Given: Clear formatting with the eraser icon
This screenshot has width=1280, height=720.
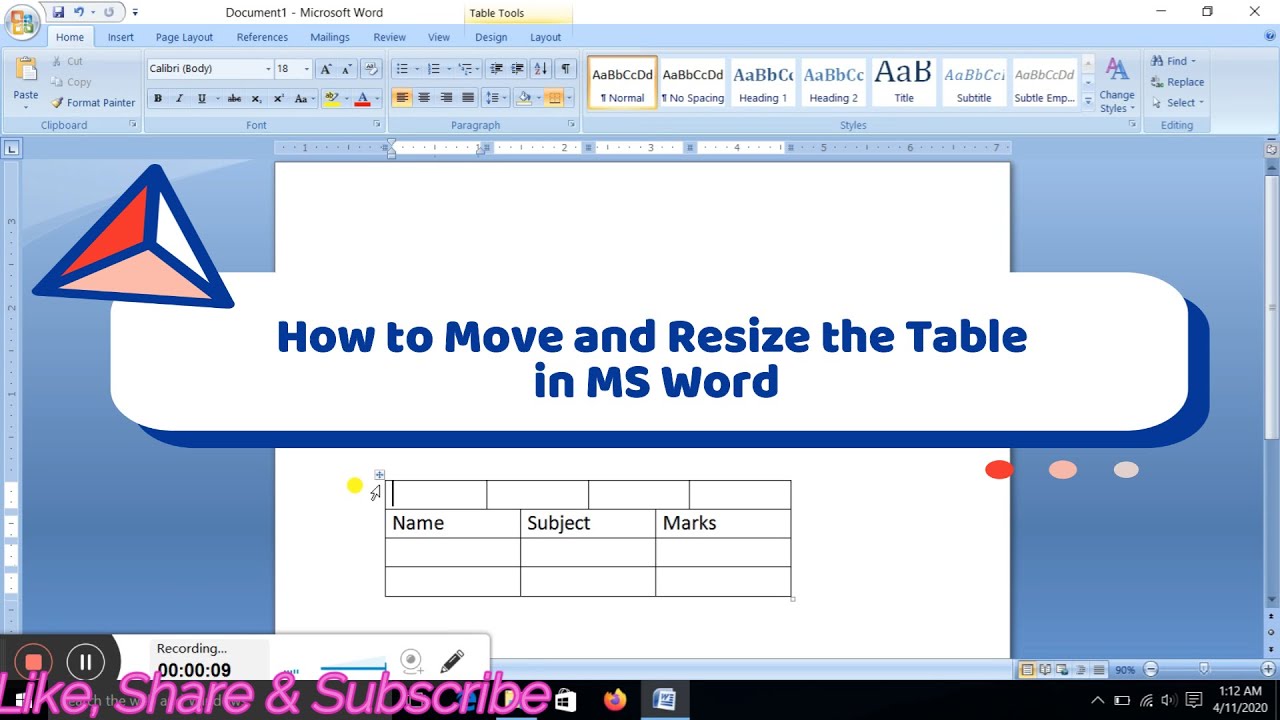Looking at the screenshot, I should coord(371,69).
